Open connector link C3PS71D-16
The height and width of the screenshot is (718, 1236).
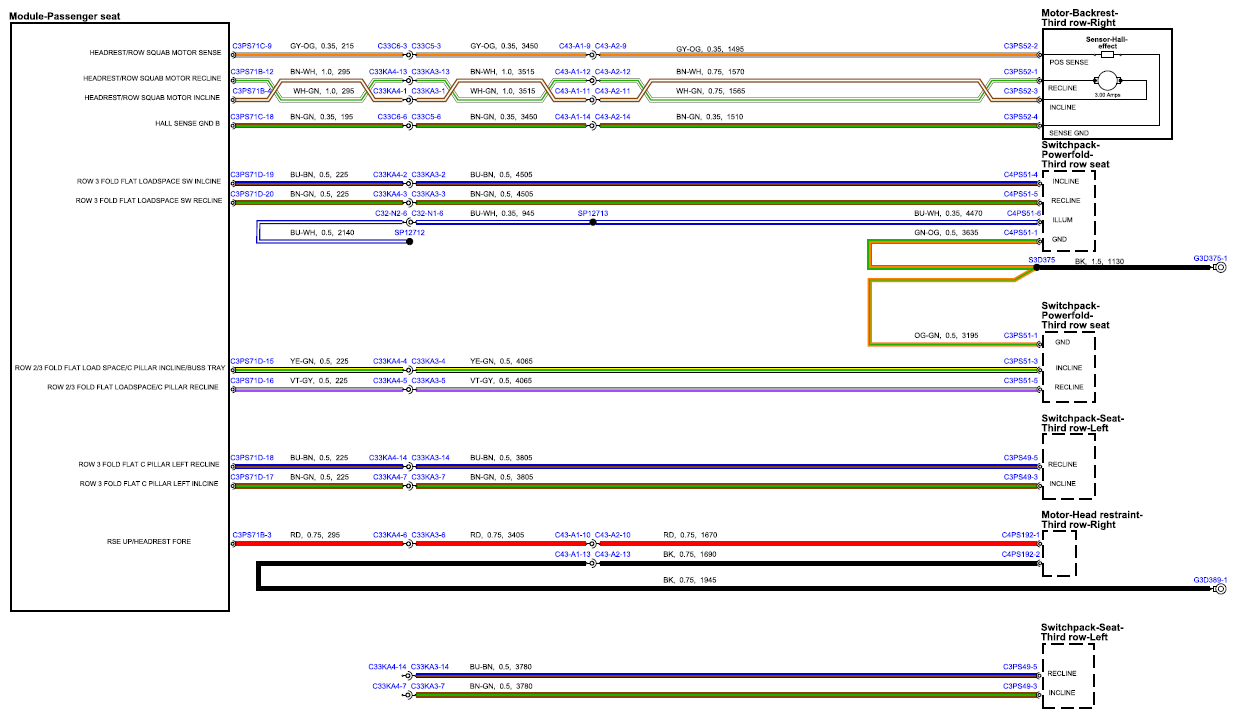[x=252, y=381]
